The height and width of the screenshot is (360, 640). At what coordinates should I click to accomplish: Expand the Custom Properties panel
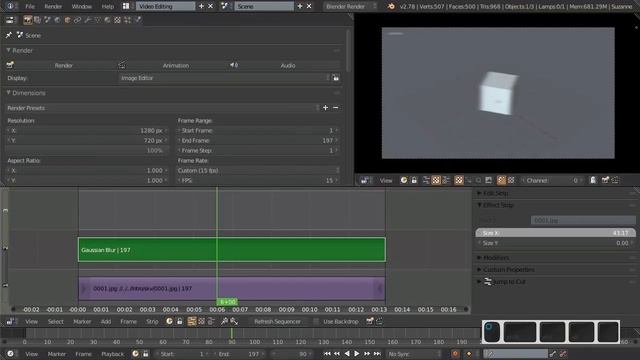[480, 269]
